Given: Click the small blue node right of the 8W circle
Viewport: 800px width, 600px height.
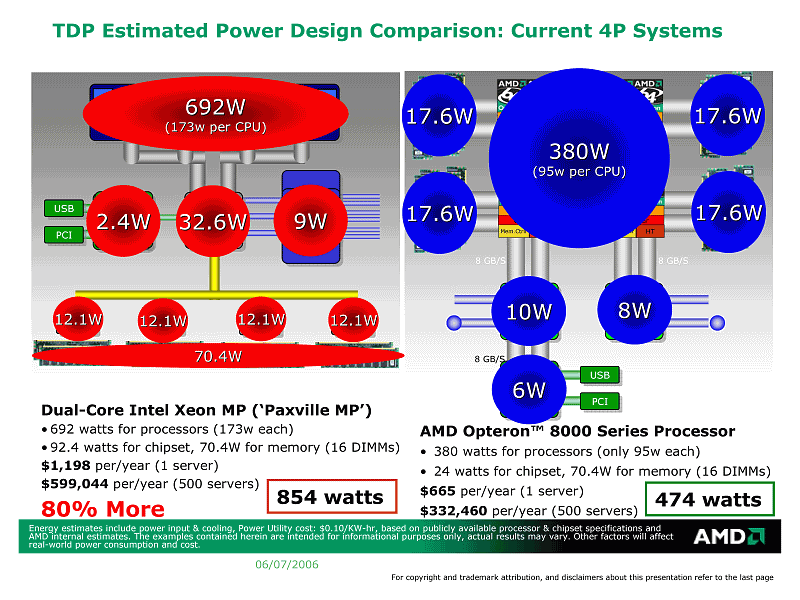Looking at the screenshot, I should 717,322.
